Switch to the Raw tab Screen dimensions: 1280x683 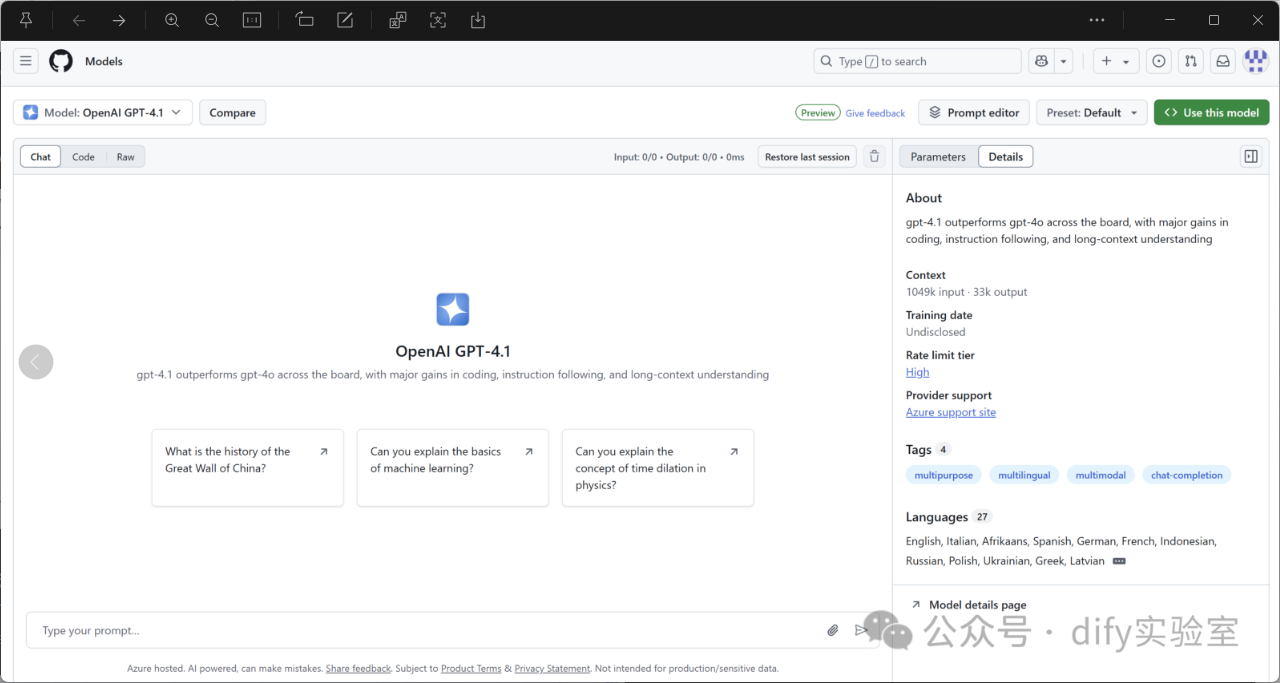(x=125, y=157)
